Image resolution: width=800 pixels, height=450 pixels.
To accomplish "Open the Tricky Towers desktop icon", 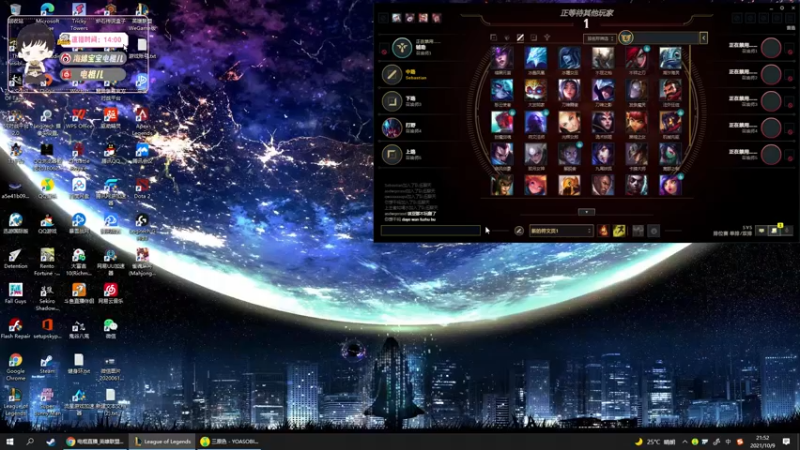I will (x=79, y=15).
